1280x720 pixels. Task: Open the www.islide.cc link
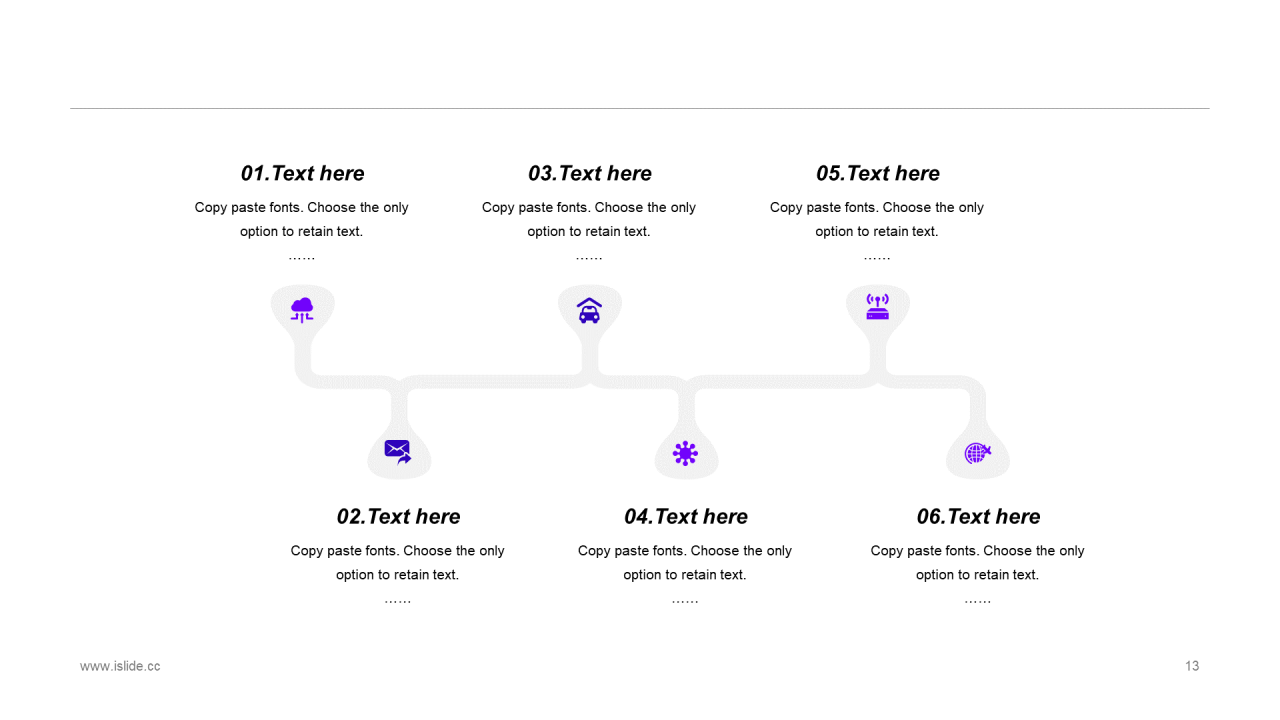point(120,666)
